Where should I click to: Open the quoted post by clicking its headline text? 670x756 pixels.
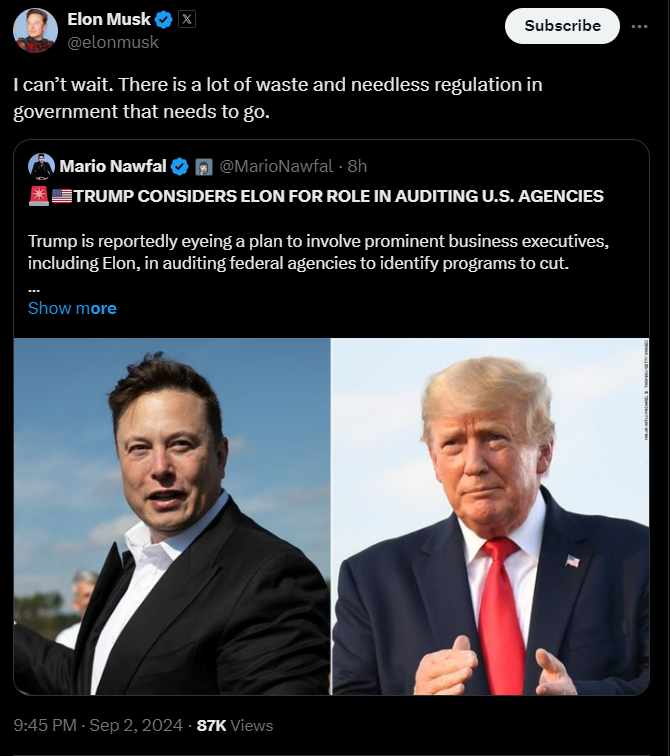[339, 196]
